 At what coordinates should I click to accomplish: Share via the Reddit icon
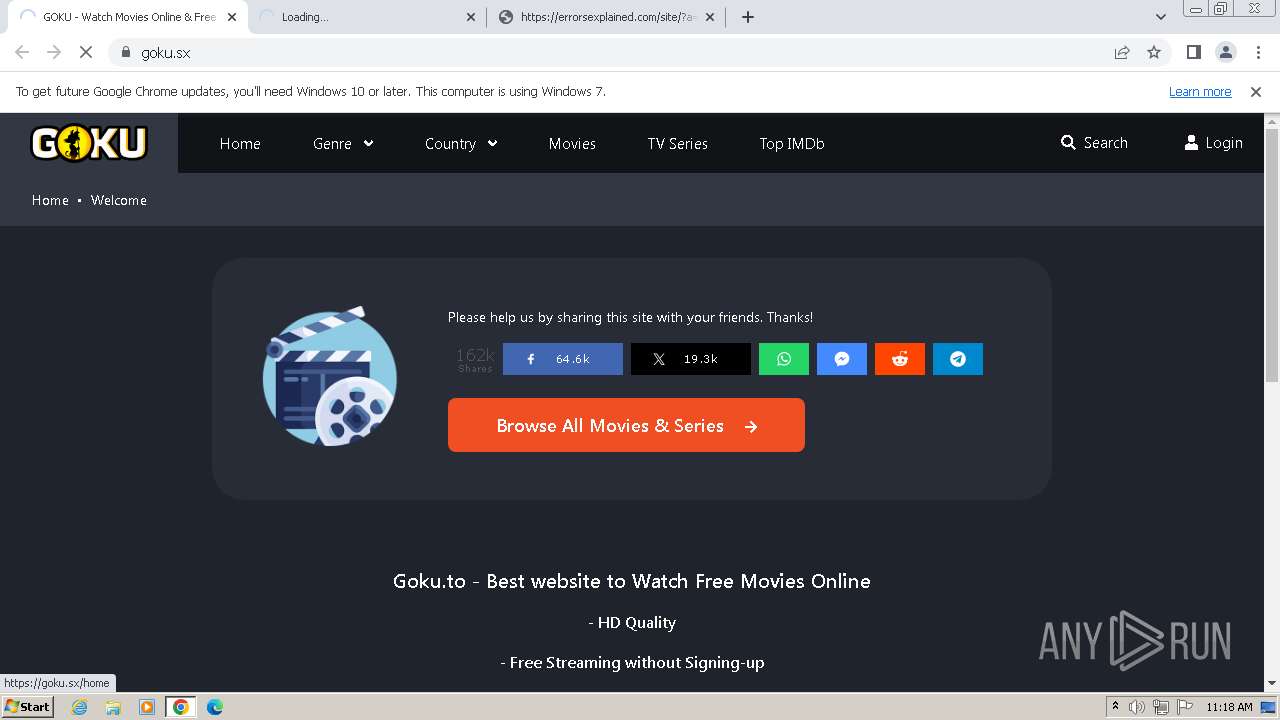pyautogui.click(x=900, y=359)
